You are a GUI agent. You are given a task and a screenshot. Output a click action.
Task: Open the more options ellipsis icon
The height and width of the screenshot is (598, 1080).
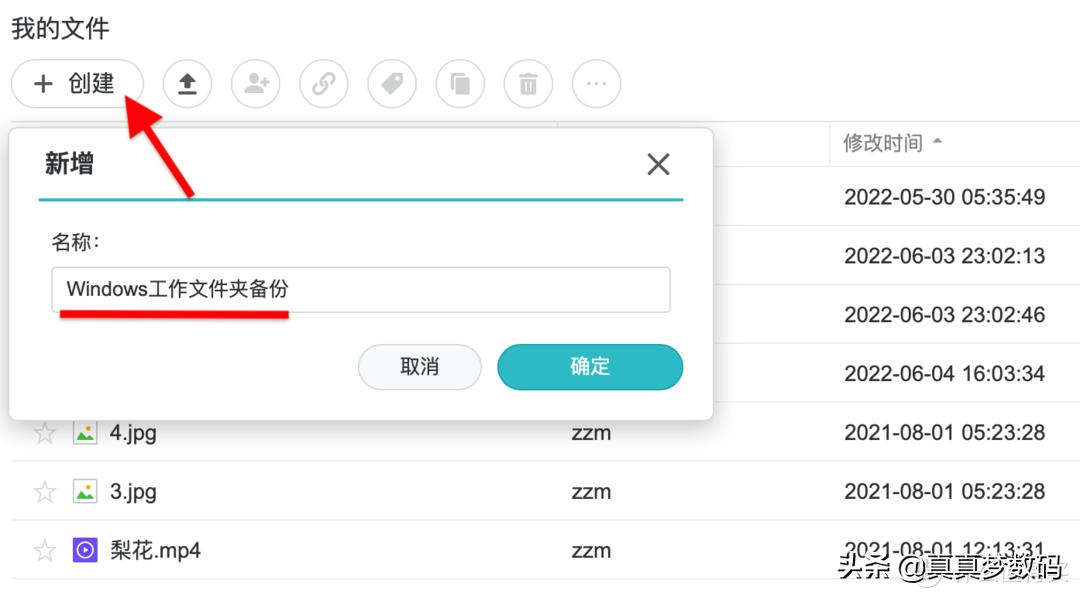[595, 84]
